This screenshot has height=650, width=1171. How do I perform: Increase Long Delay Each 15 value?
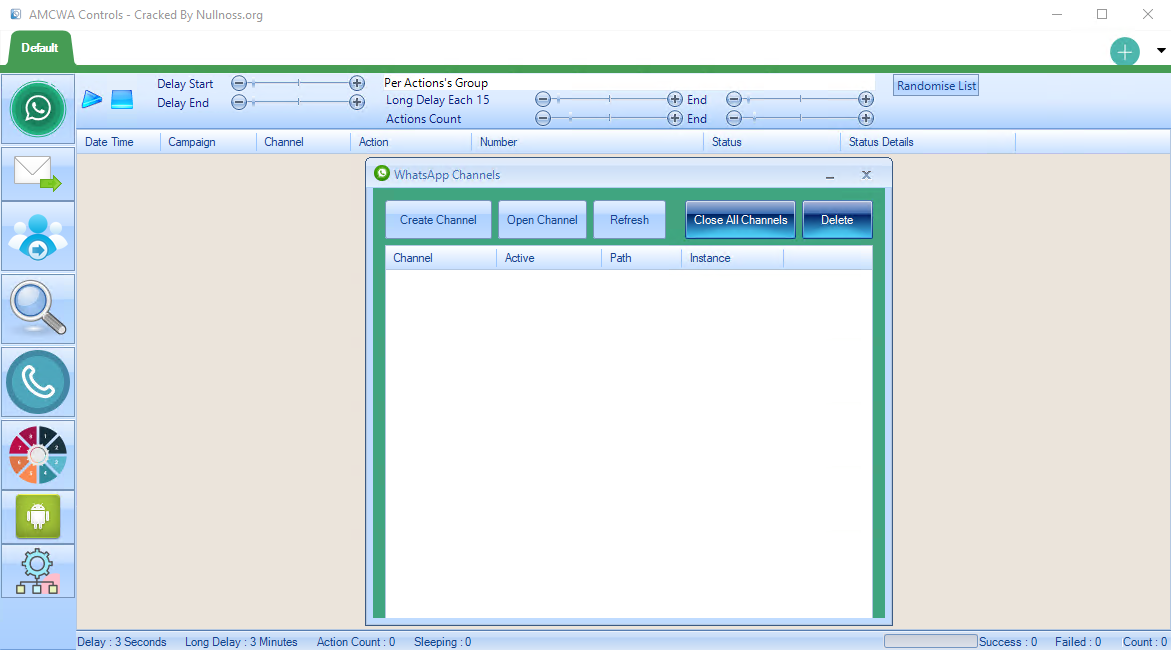[674, 99]
